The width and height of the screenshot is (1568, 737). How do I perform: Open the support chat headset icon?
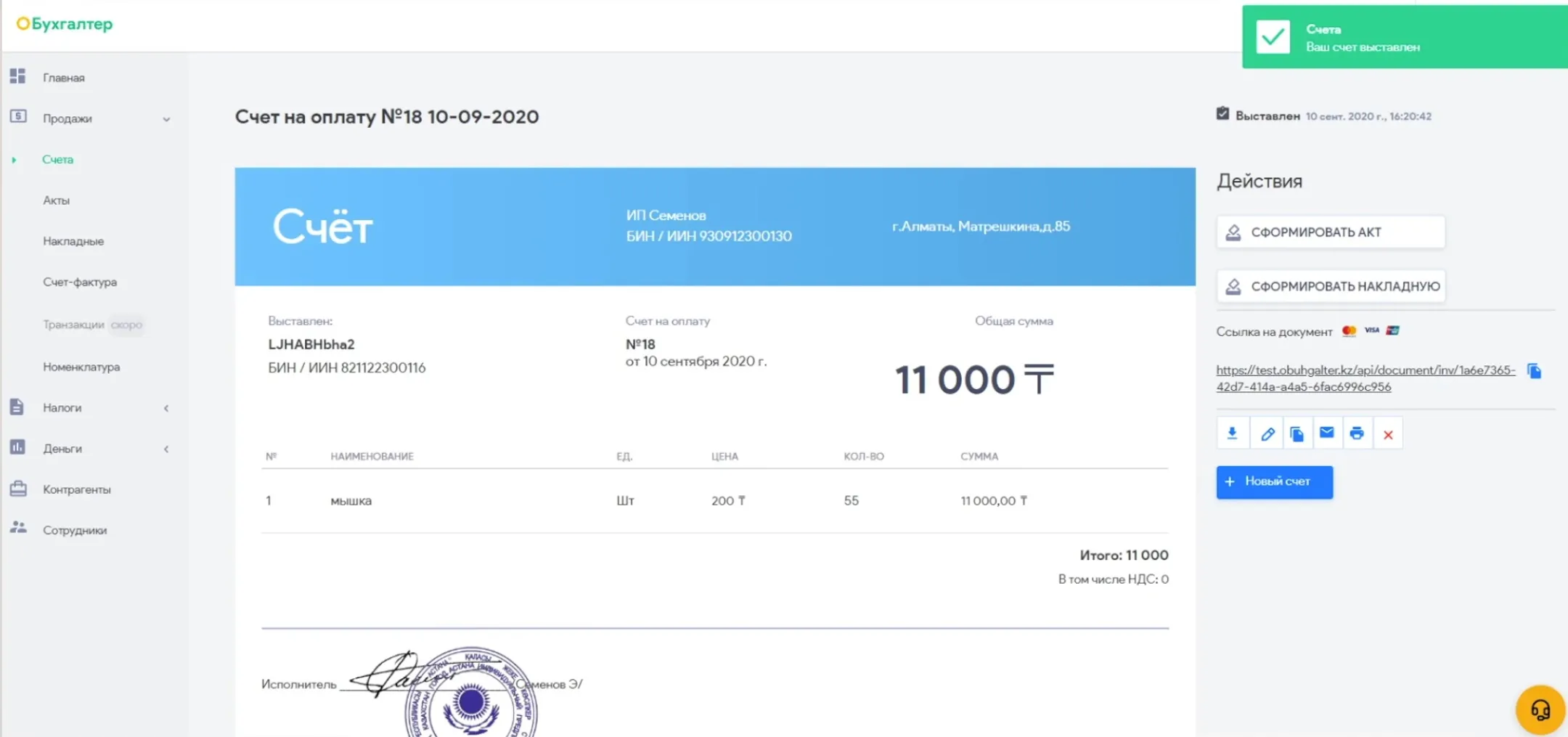click(1540, 709)
